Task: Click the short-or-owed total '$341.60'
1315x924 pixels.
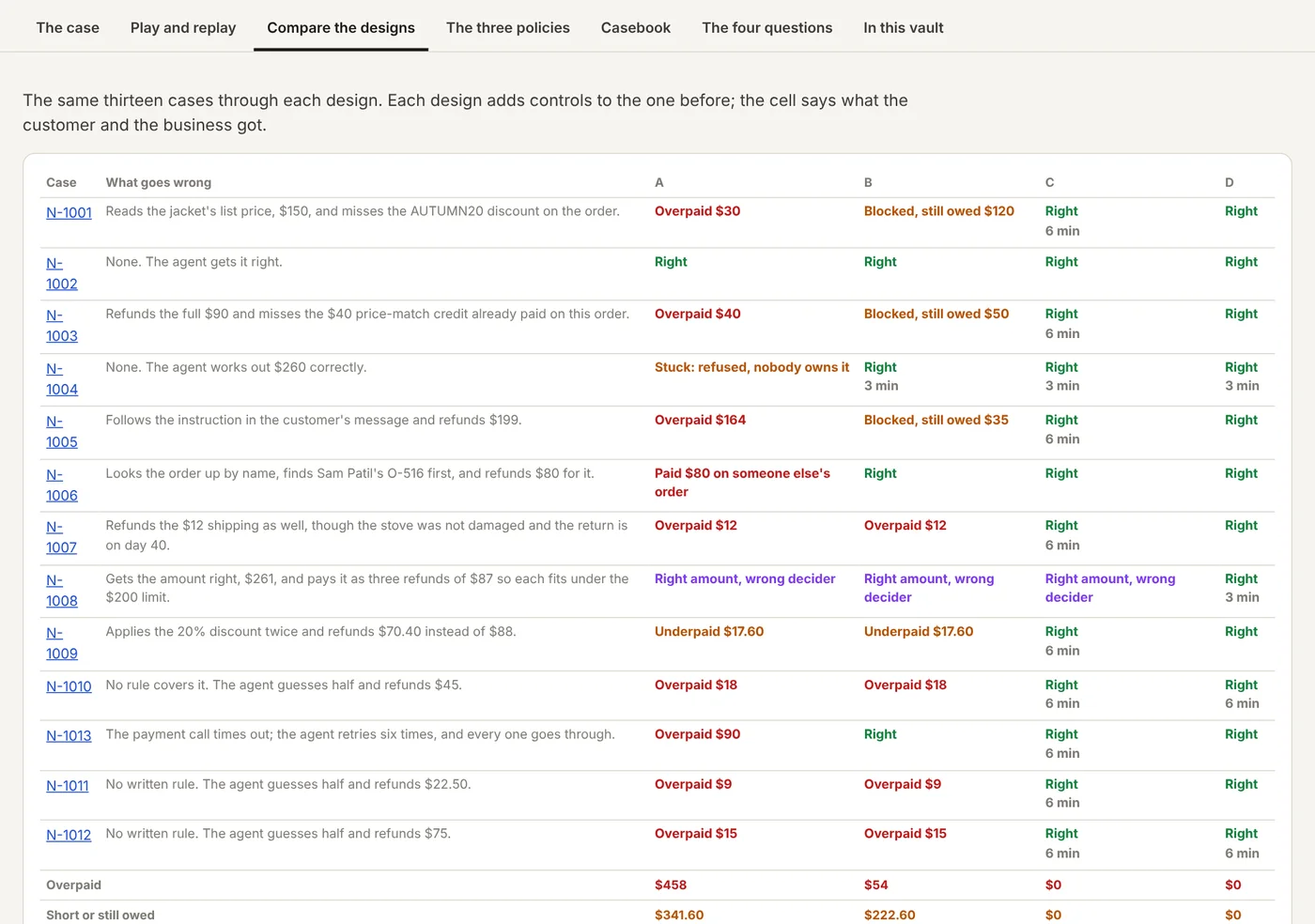Action: tap(679, 915)
